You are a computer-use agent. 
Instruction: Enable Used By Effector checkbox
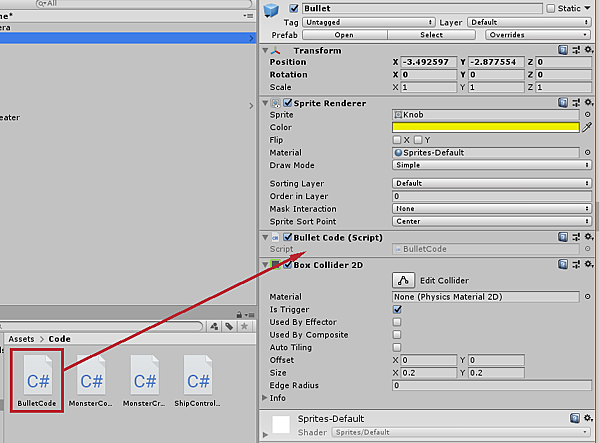click(x=397, y=322)
